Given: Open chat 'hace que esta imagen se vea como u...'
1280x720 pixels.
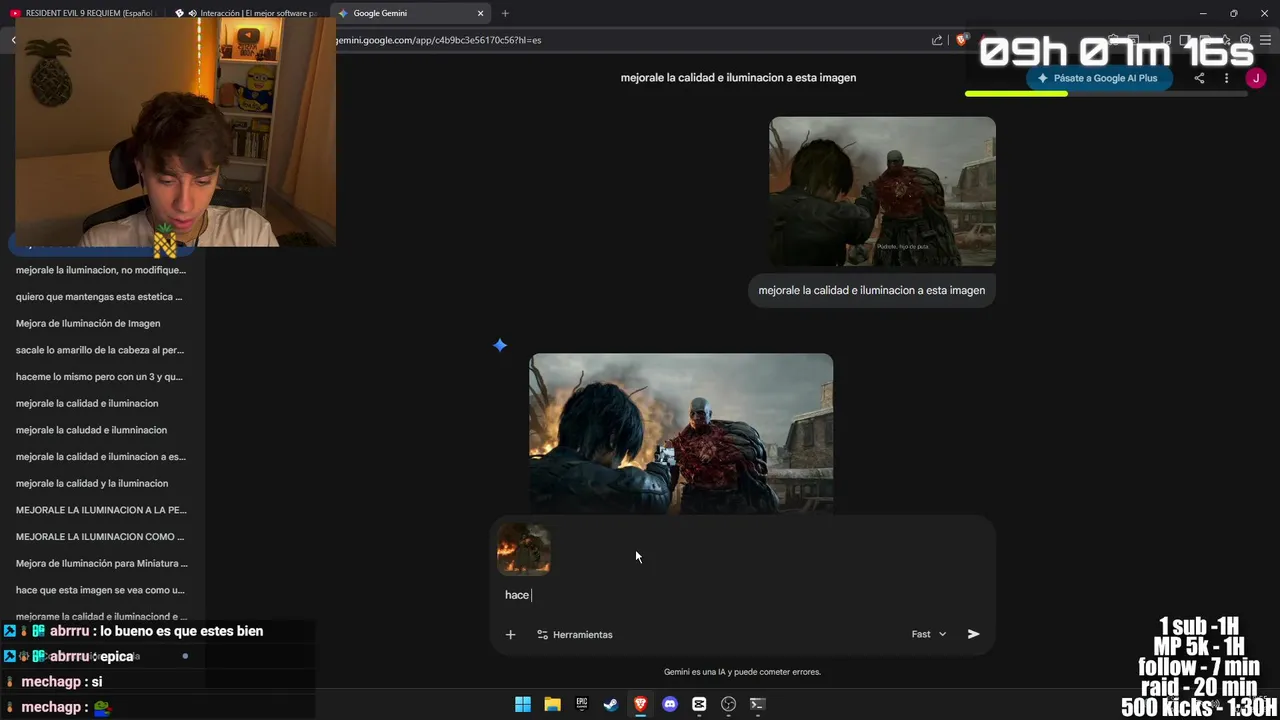Looking at the screenshot, I should [100, 590].
